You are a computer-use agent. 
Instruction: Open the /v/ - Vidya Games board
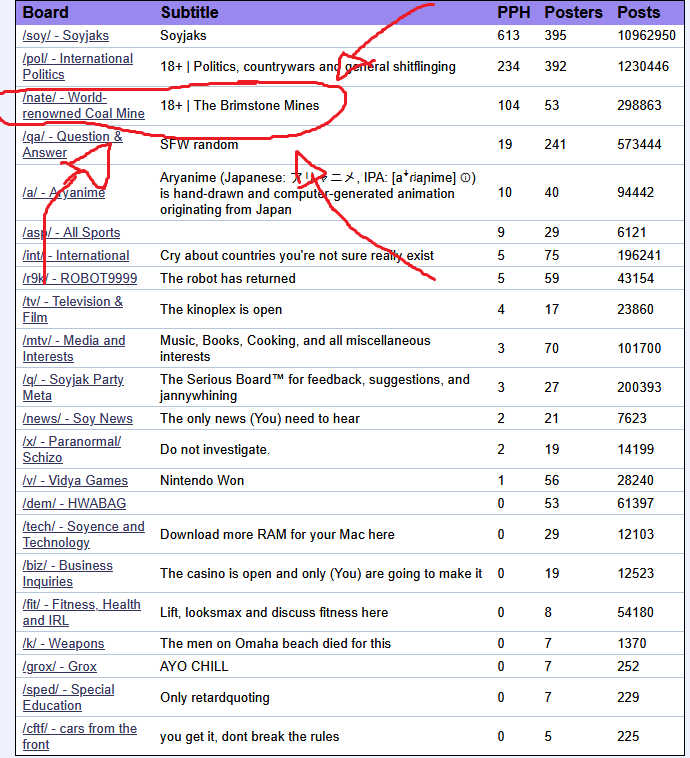coord(75,481)
